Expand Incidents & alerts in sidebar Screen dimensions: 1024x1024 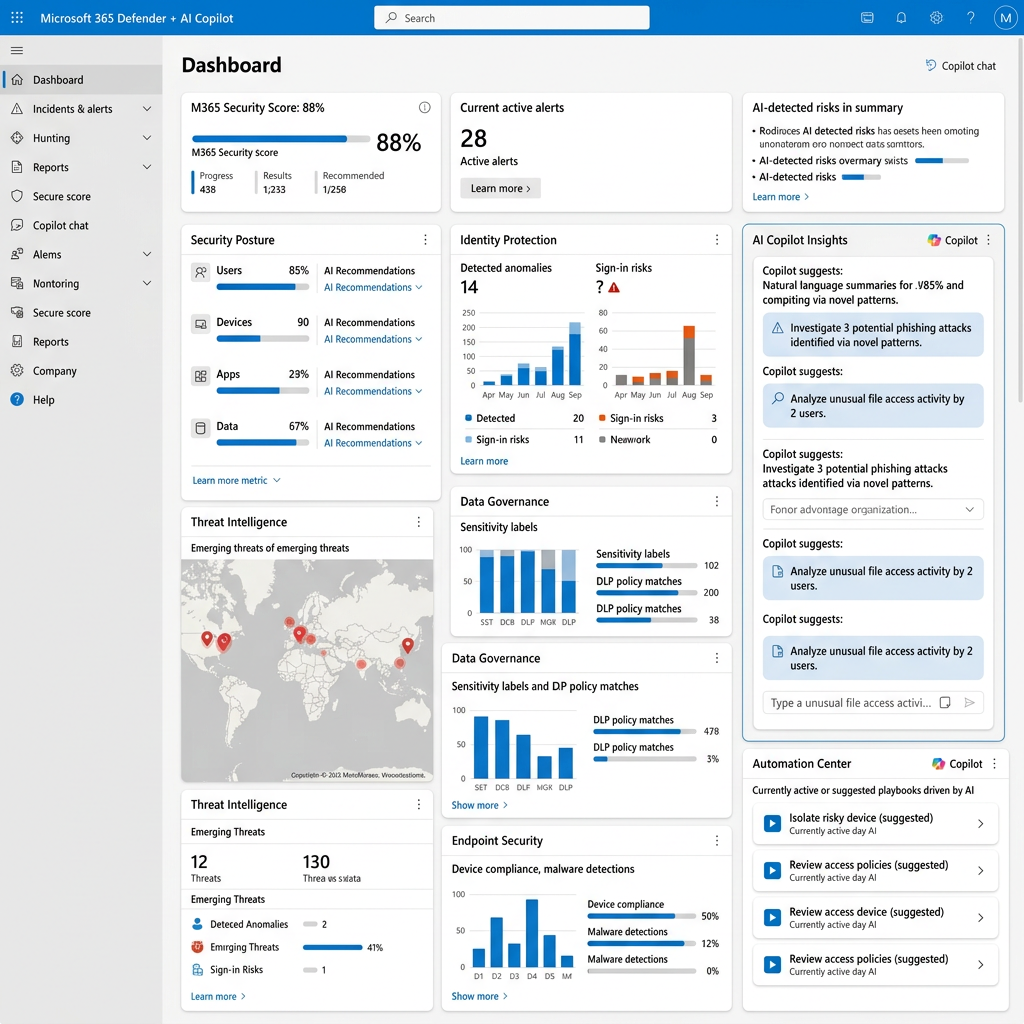tap(147, 109)
